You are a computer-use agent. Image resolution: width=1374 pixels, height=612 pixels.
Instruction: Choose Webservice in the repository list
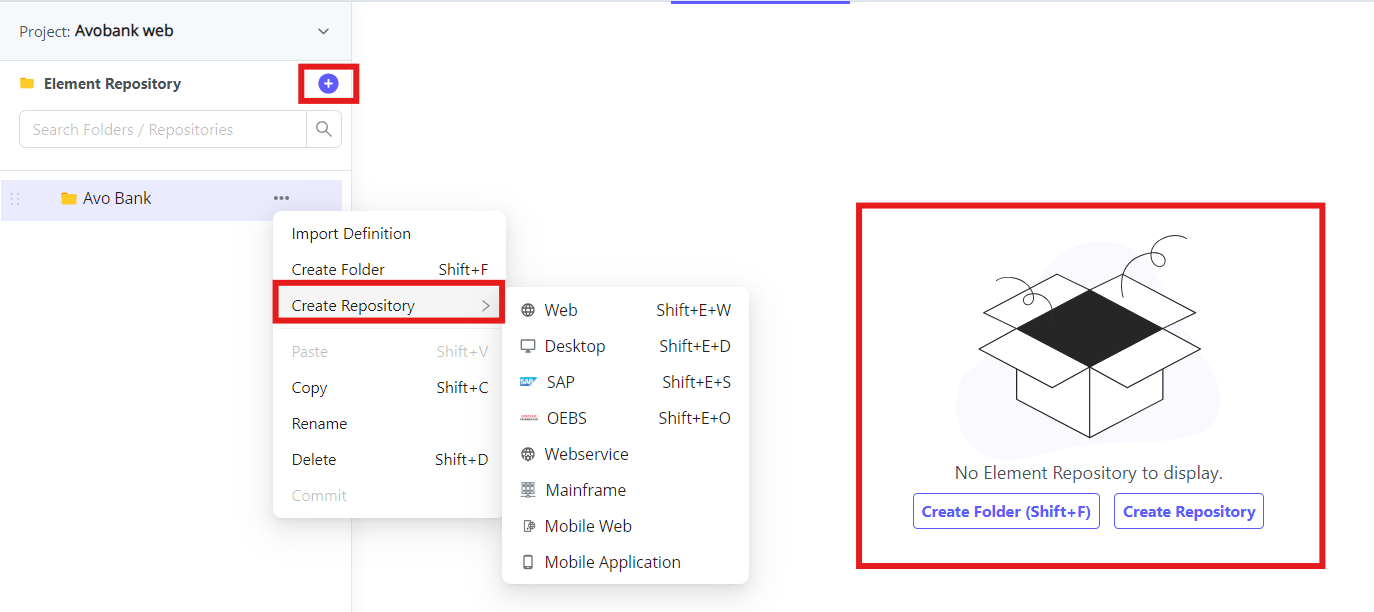click(x=586, y=454)
